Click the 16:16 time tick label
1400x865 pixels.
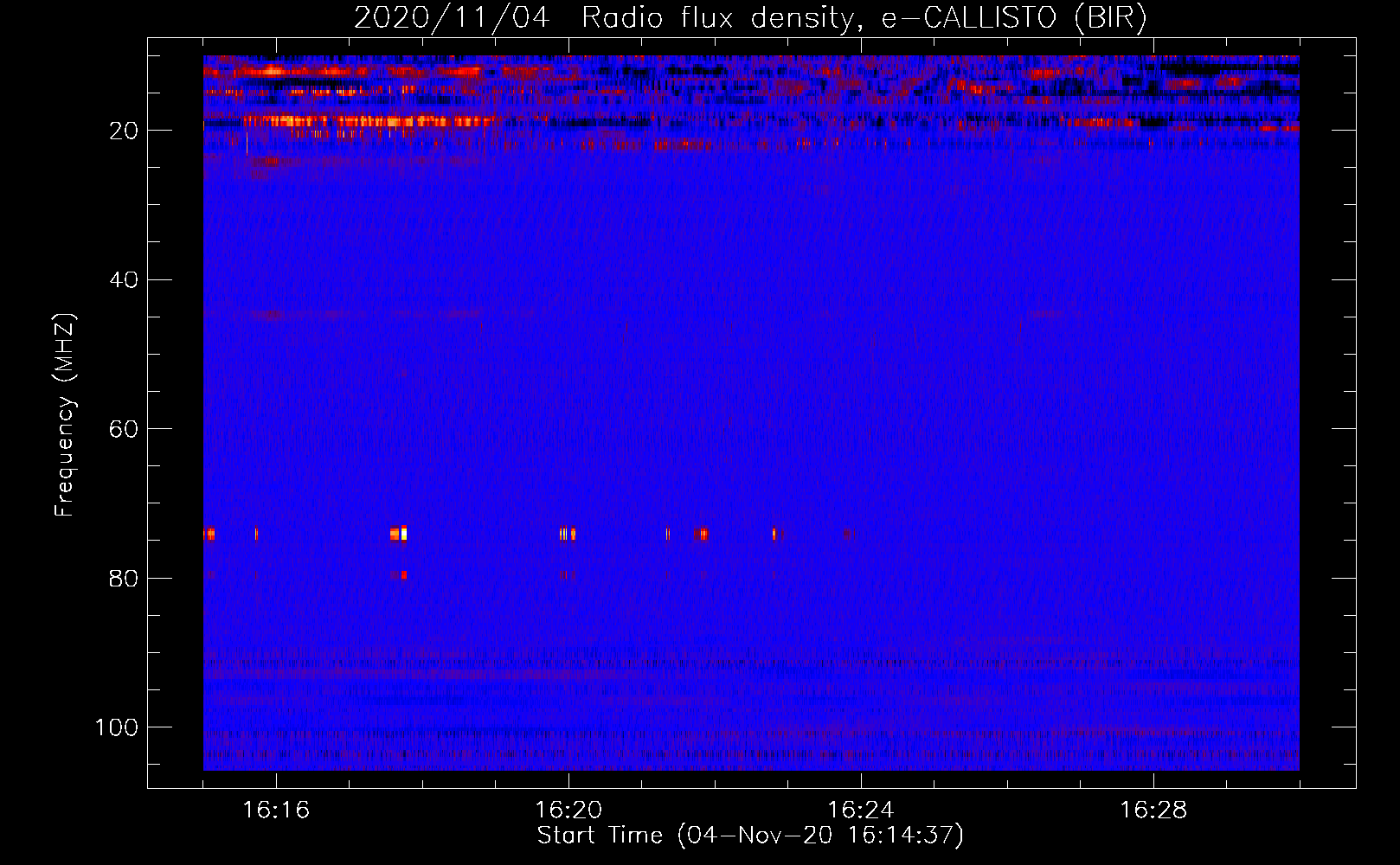point(276,811)
